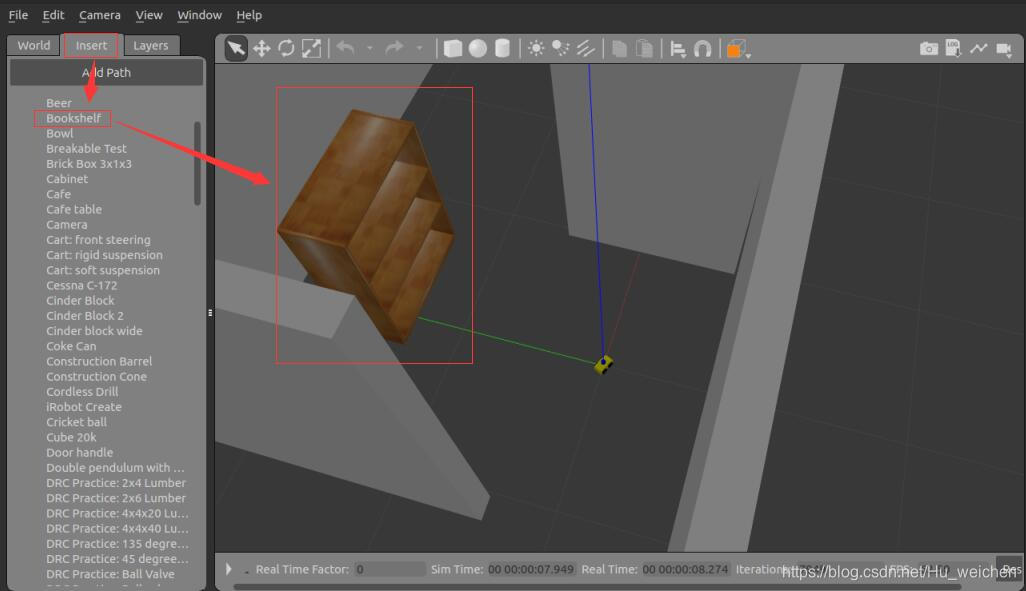Select Cricket ball model
1026x591 pixels.
(76, 422)
